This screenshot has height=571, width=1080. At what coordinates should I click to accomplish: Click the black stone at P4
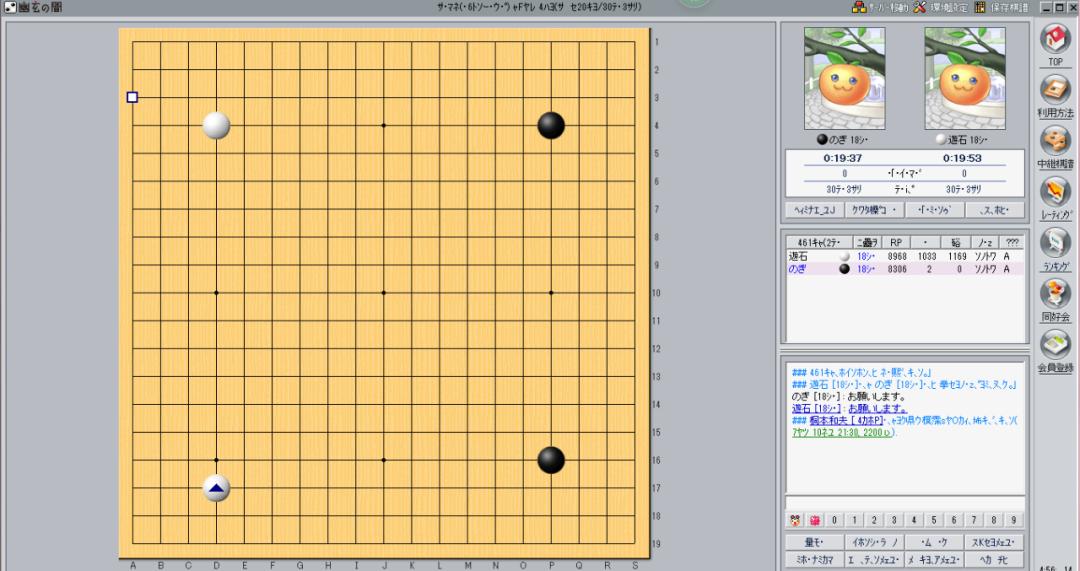click(551, 125)
